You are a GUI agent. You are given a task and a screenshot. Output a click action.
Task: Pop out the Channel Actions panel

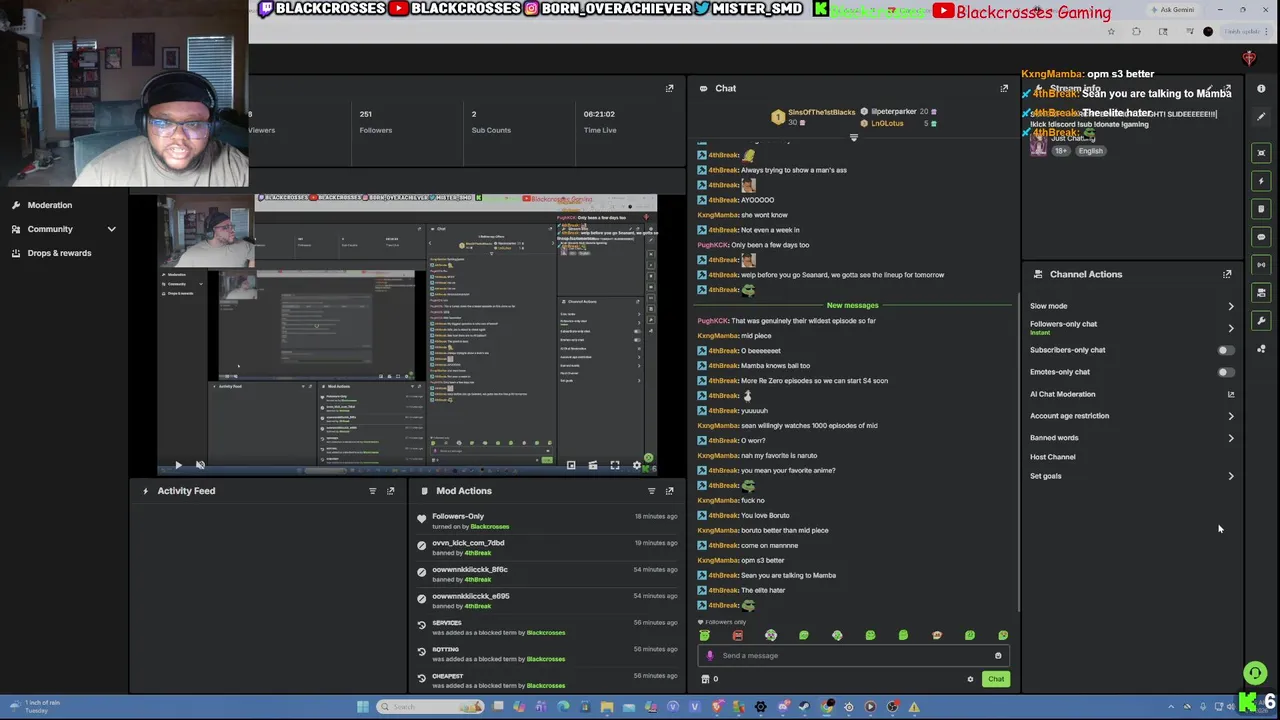coord(1227,274)
